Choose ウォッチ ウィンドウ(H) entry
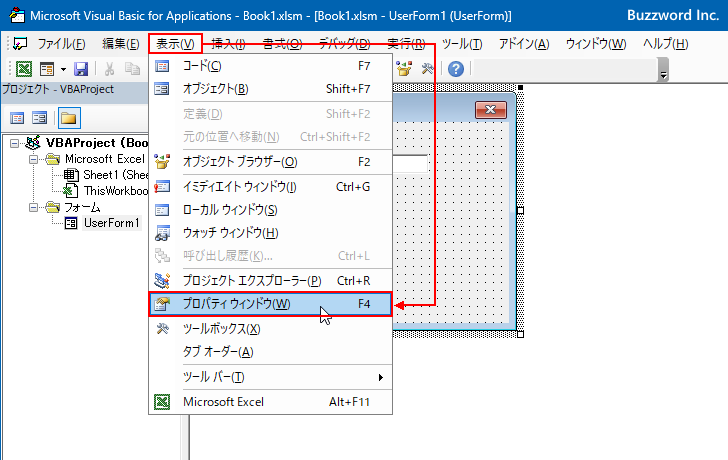Screen dimensions: 728x460 tap(270, 233)
